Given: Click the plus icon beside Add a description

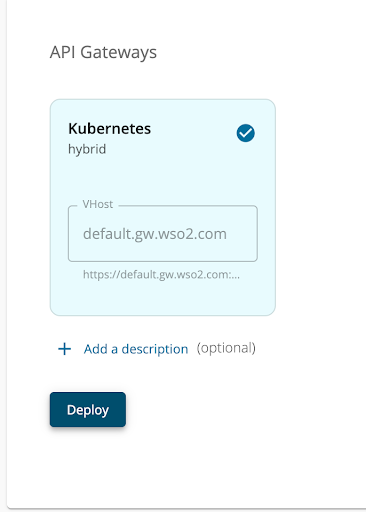Looking at the screenshot, I should click(x=64, y=349).
